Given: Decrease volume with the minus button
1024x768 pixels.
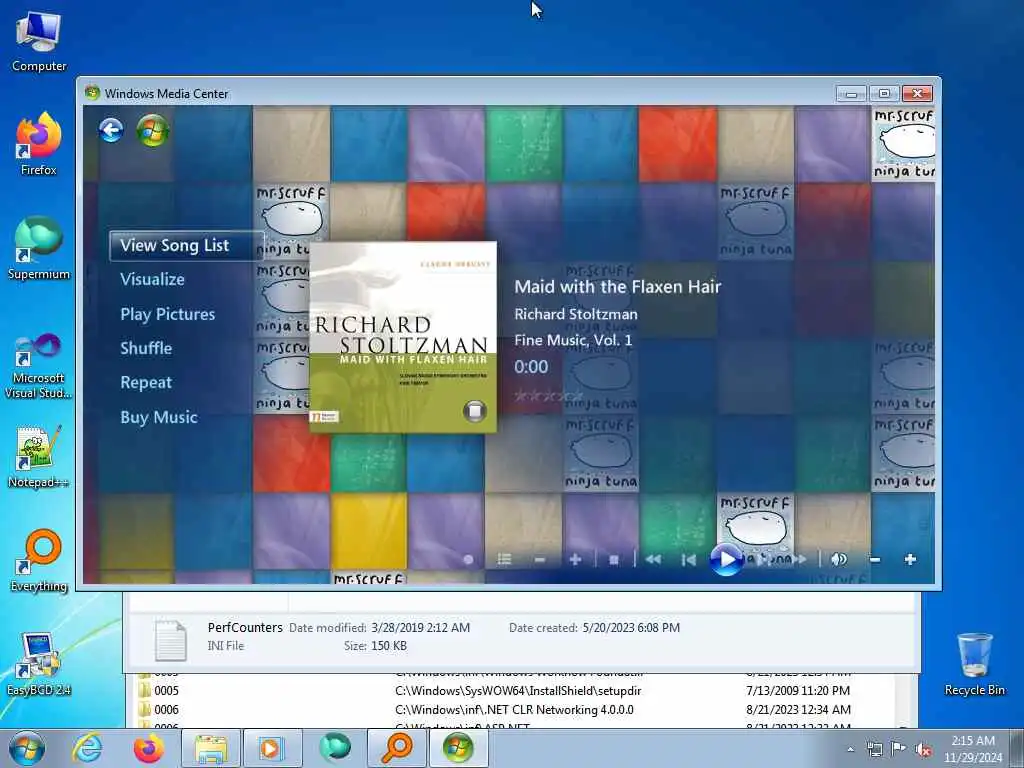Looking at the screenshot, I should click(x=874, y=560).
